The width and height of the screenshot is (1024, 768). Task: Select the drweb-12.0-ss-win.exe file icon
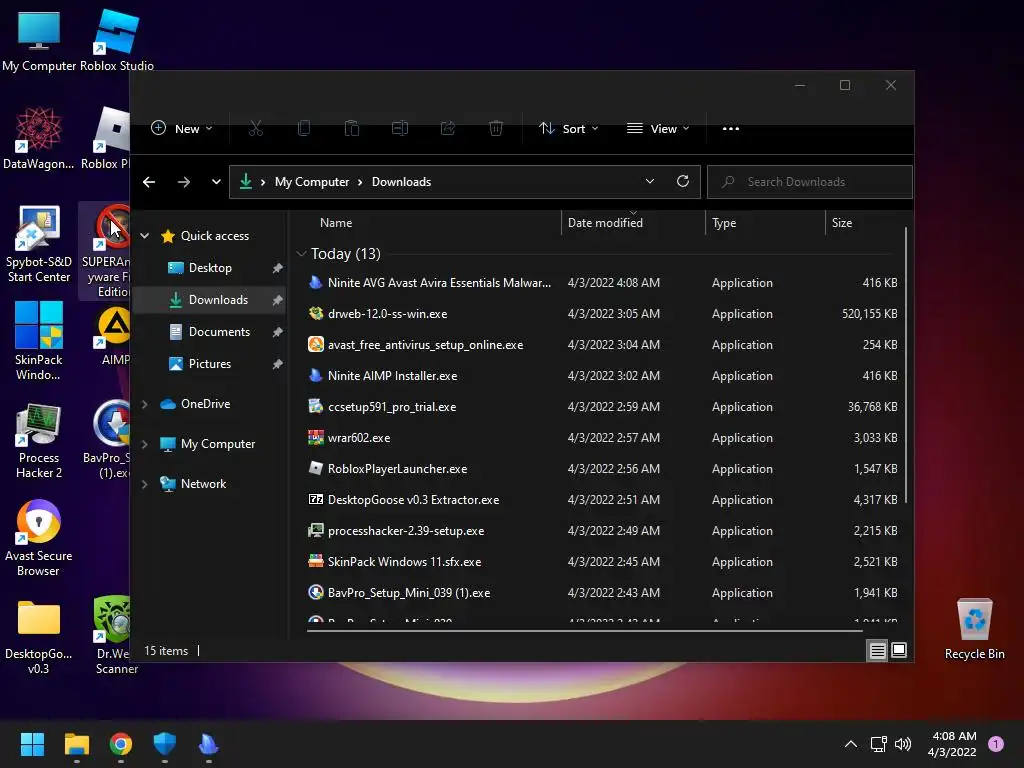pos(316,313)
